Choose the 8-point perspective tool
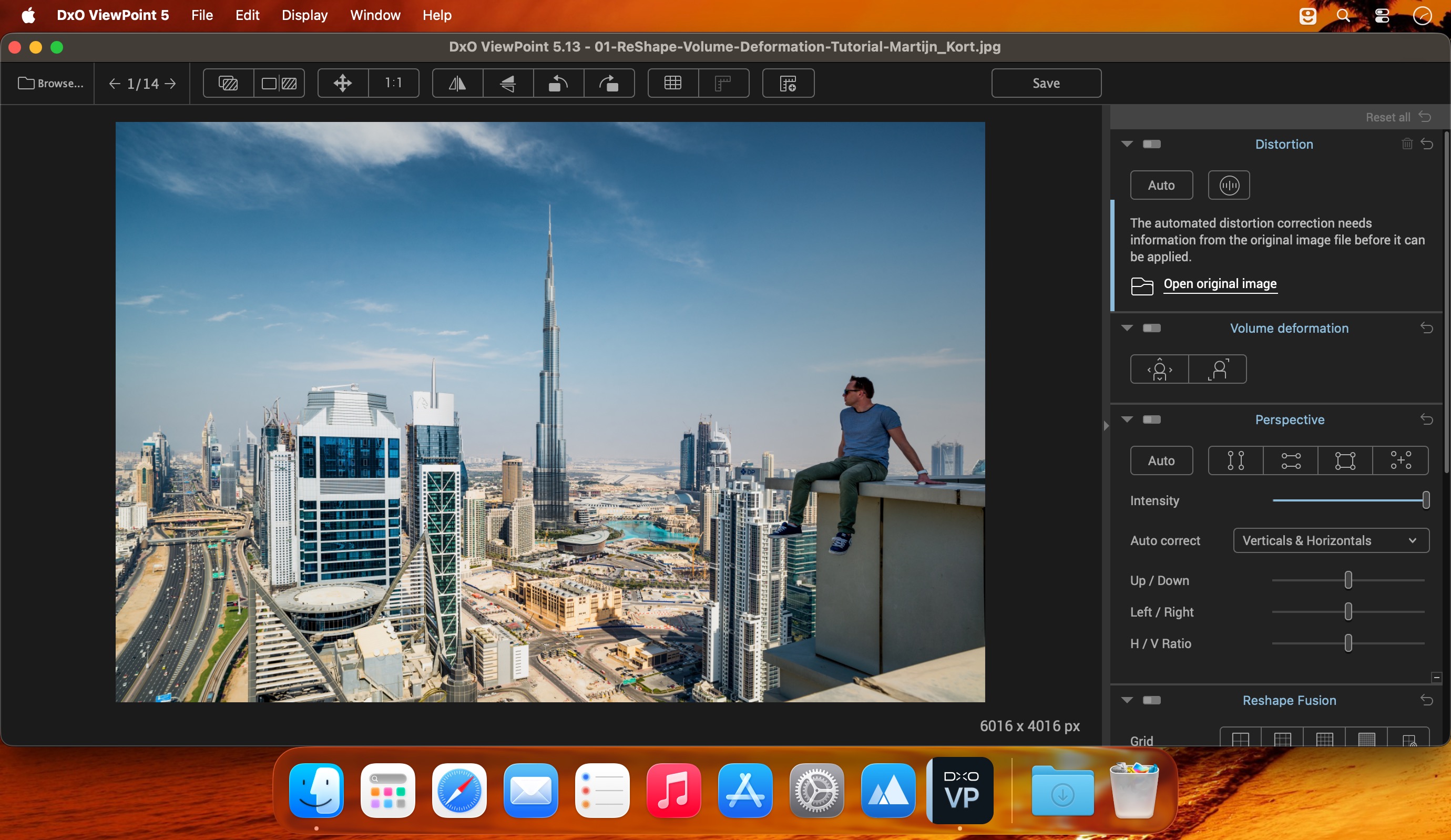Image resolution: width=1451 pixels, height=840 pixels. point(1401,460)
